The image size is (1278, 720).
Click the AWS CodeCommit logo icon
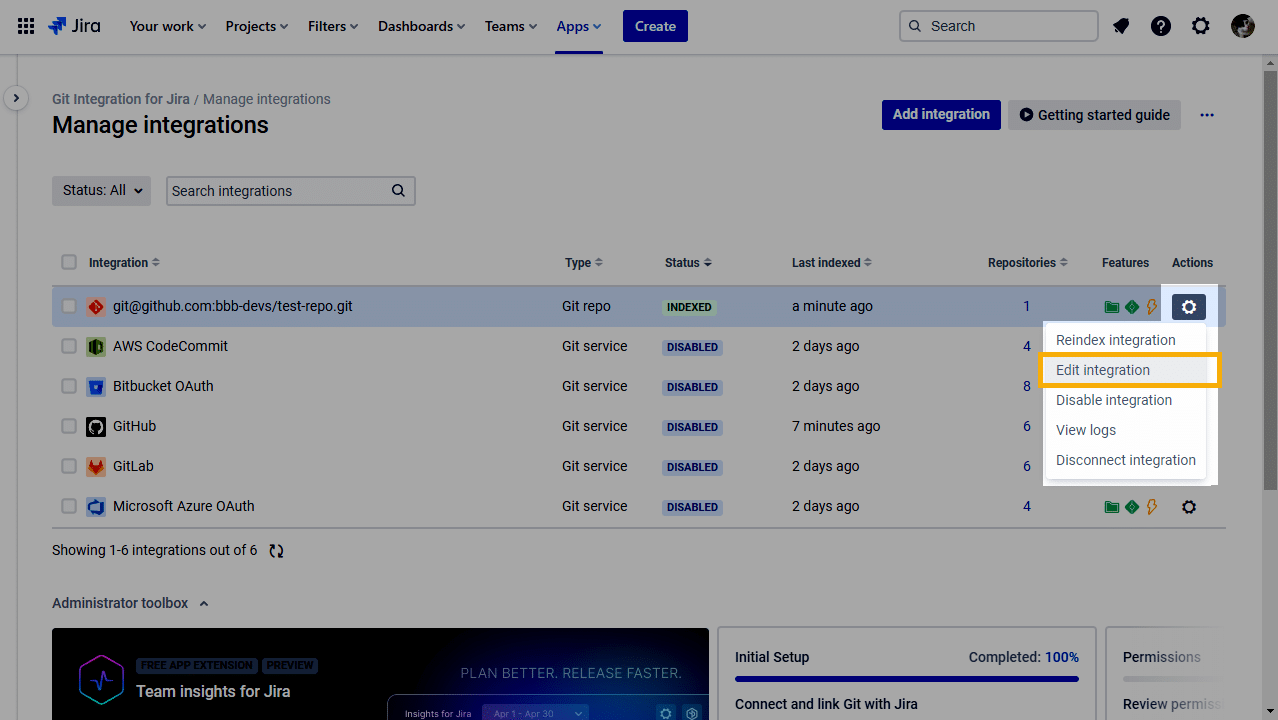pos(96,347)
